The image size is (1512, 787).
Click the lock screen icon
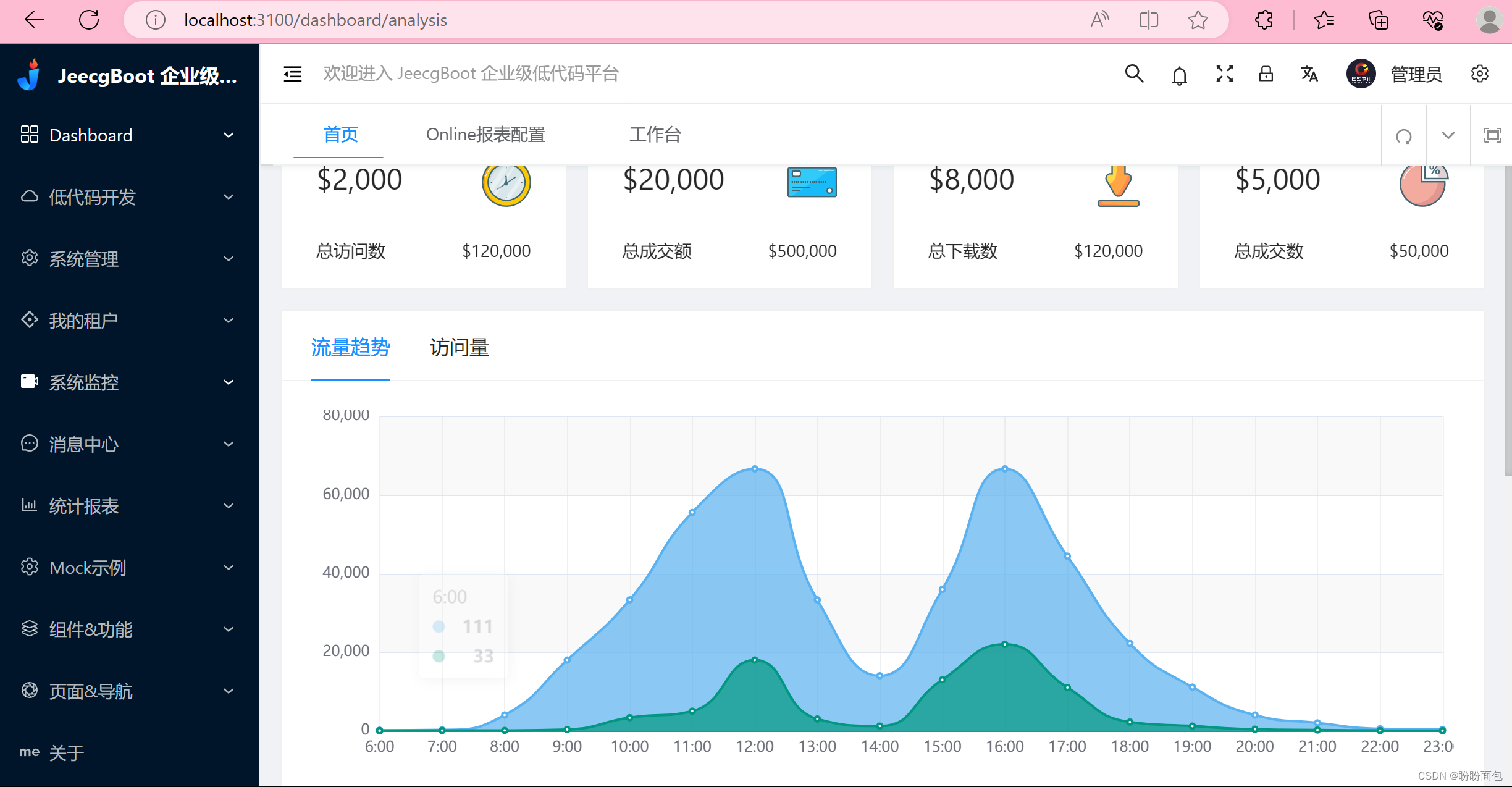pos(1266,74)
